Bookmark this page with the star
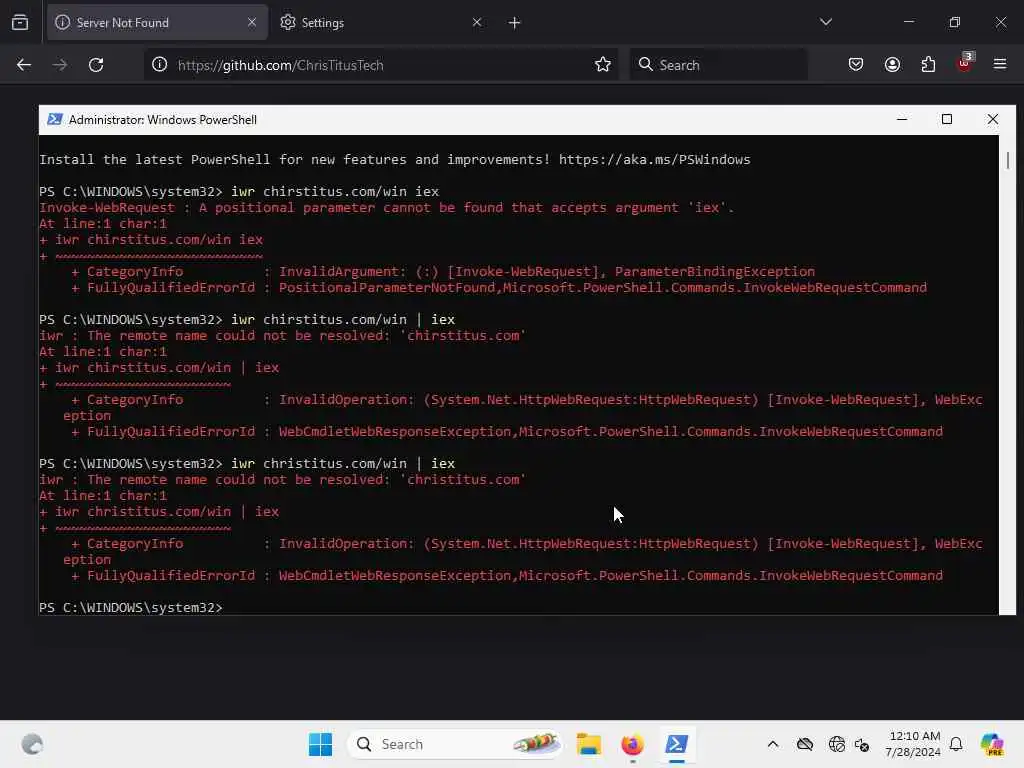 click(603, 65)
